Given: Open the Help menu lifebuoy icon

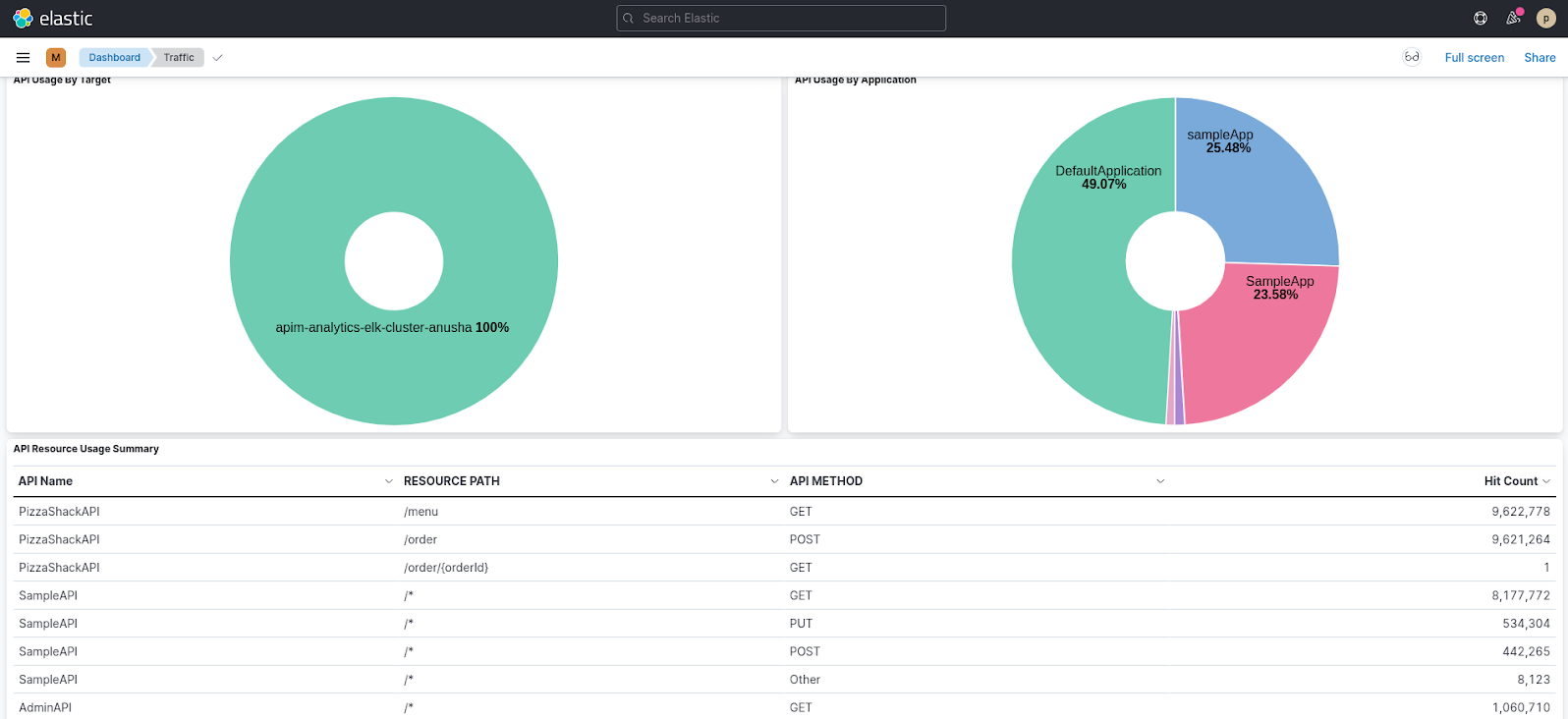Looking at the screenshot, I should pos(1481,19).
